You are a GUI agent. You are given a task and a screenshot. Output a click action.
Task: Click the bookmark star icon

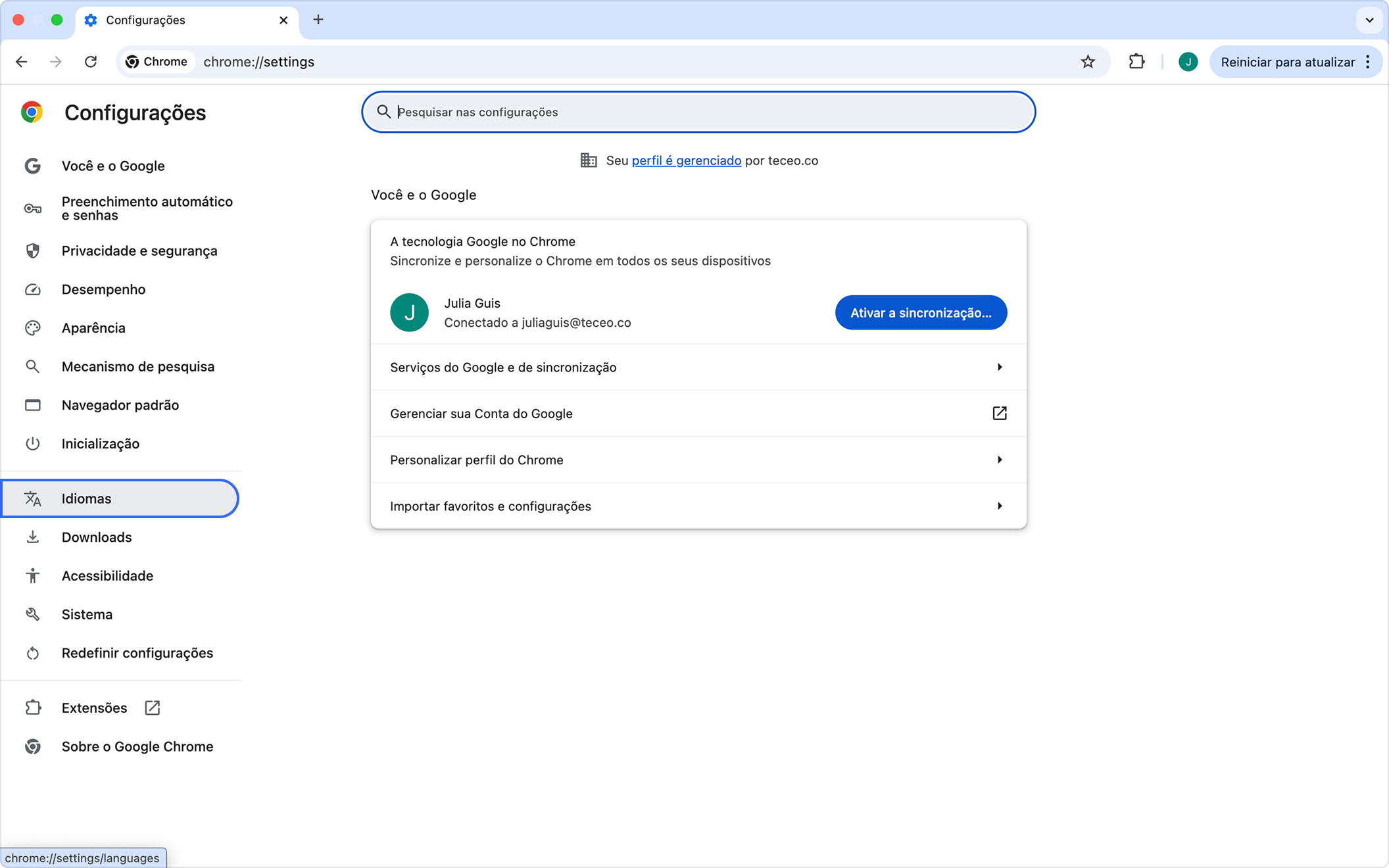tap(1088, 62)
